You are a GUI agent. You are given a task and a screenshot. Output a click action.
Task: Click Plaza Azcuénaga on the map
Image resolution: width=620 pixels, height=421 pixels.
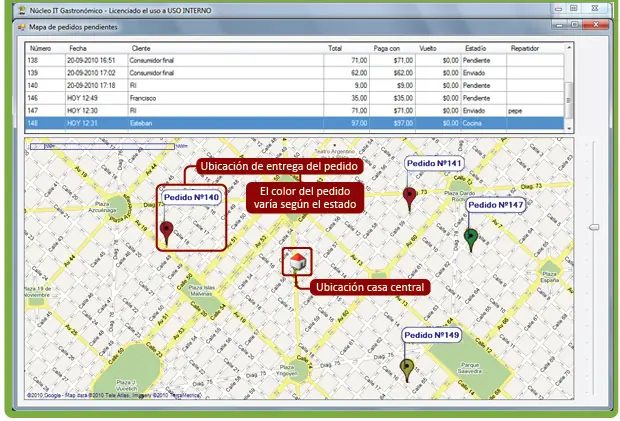coord(102,207)
